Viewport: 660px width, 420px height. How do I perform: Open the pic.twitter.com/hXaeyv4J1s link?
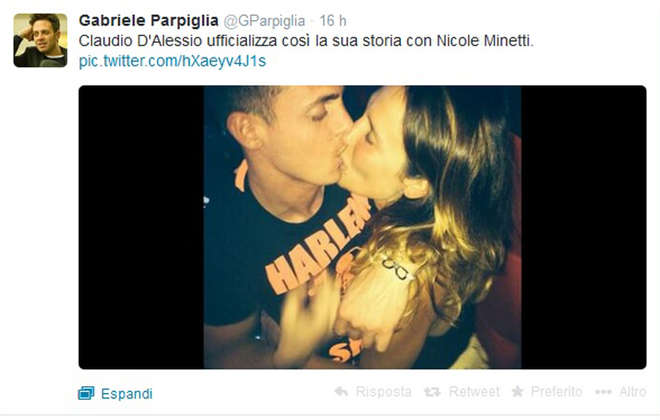(x=173, y=61)
